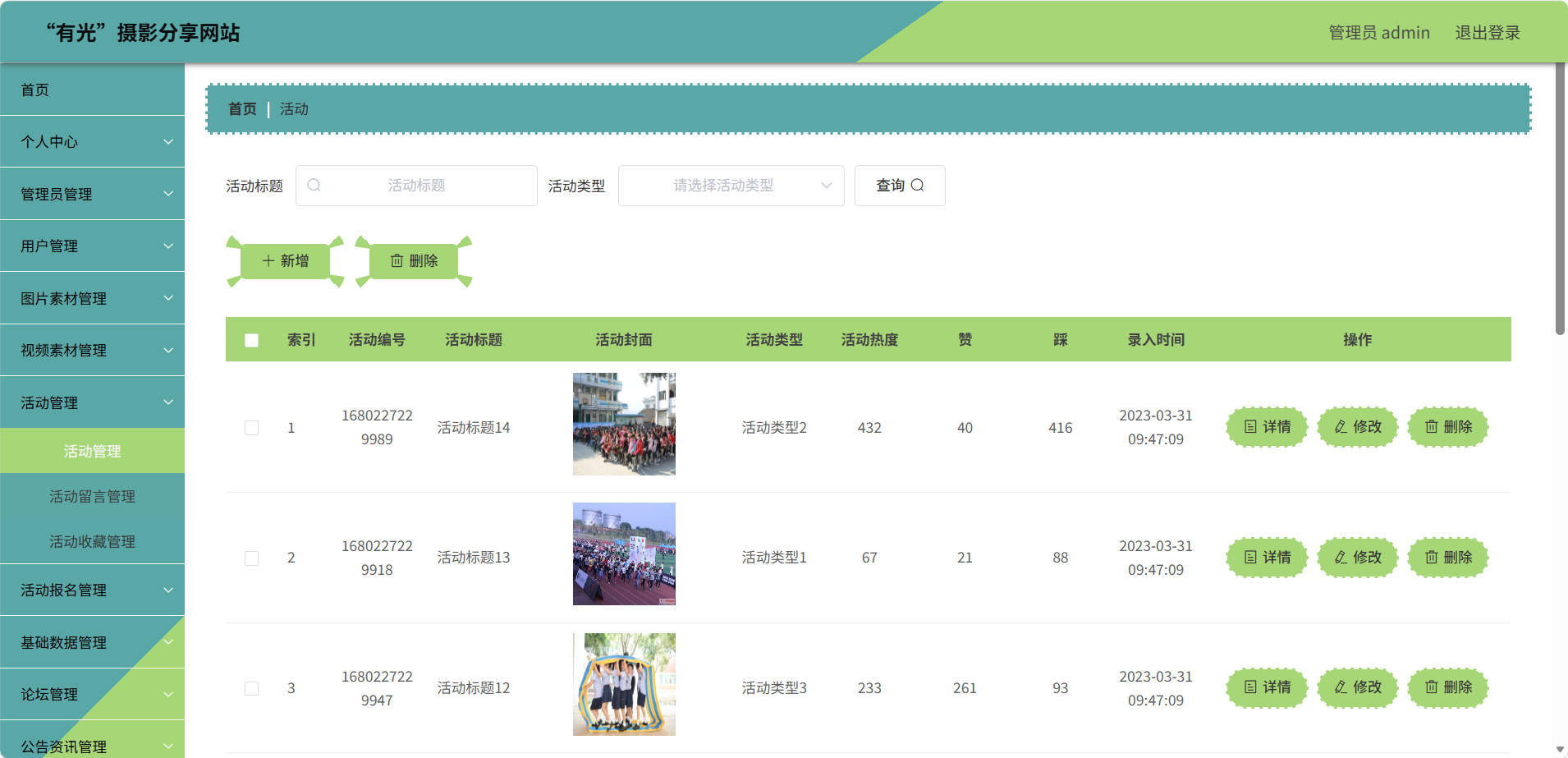Click 首页 in the breadcrumb

coord(242,109)
